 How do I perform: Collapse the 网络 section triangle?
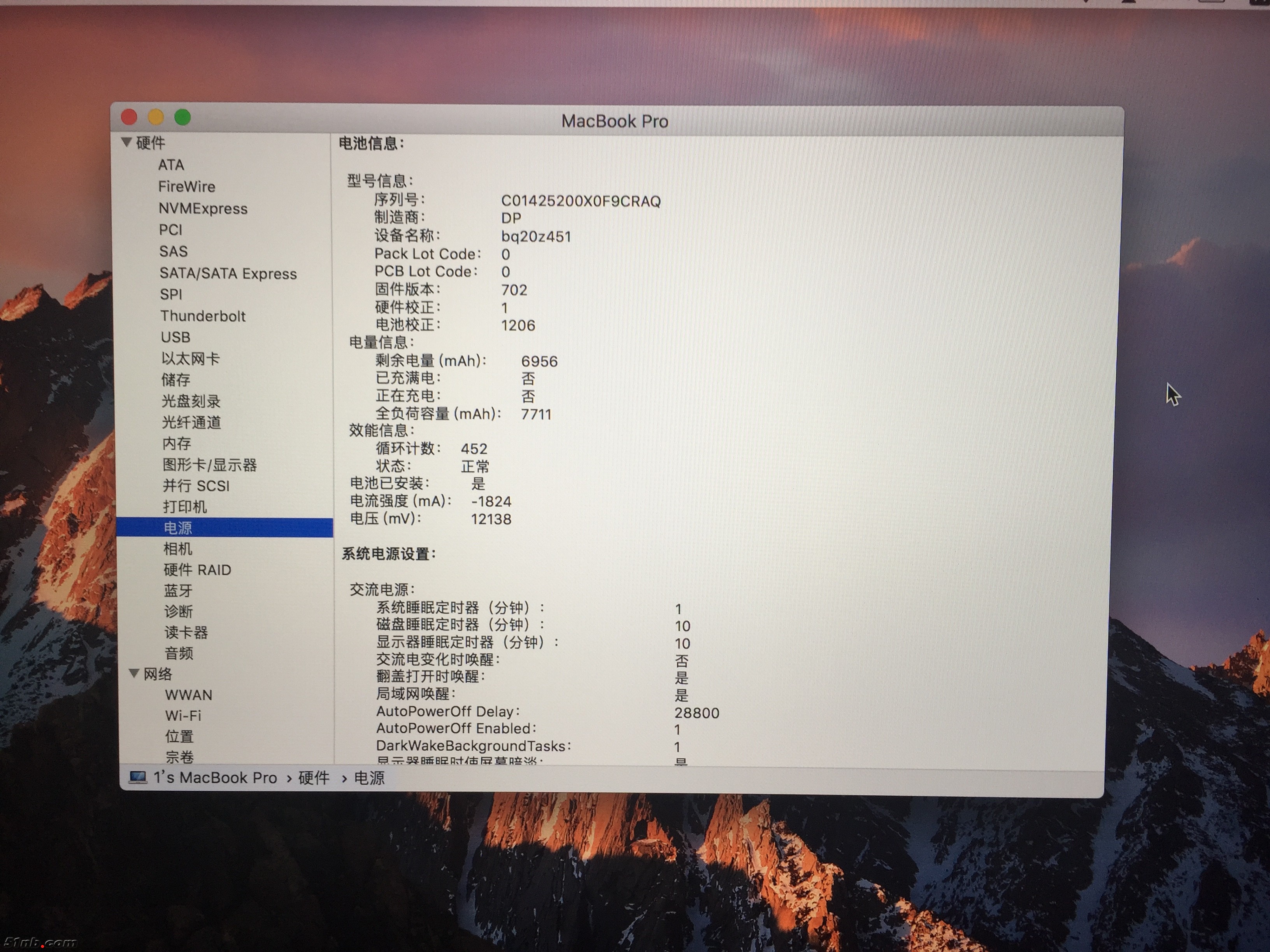(x=134, y=673)
